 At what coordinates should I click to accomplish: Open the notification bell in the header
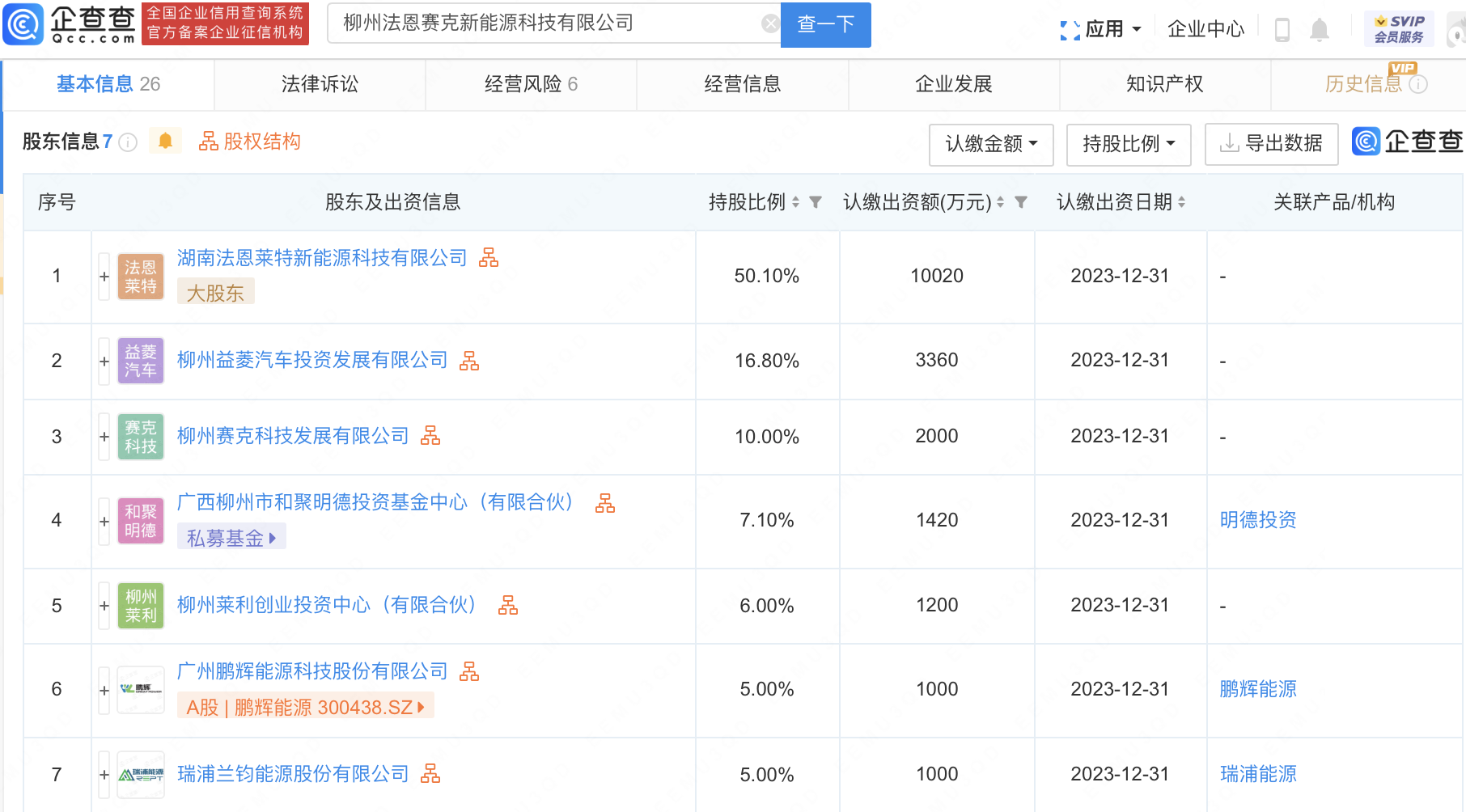click(x=1320, y=29)
